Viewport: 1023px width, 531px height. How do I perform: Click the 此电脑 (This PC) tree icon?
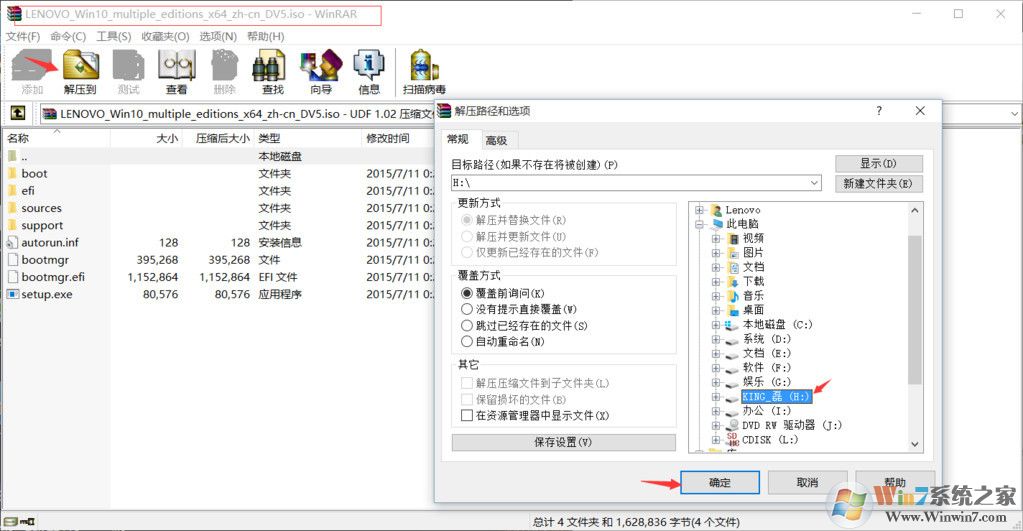[x=718, y=224]
